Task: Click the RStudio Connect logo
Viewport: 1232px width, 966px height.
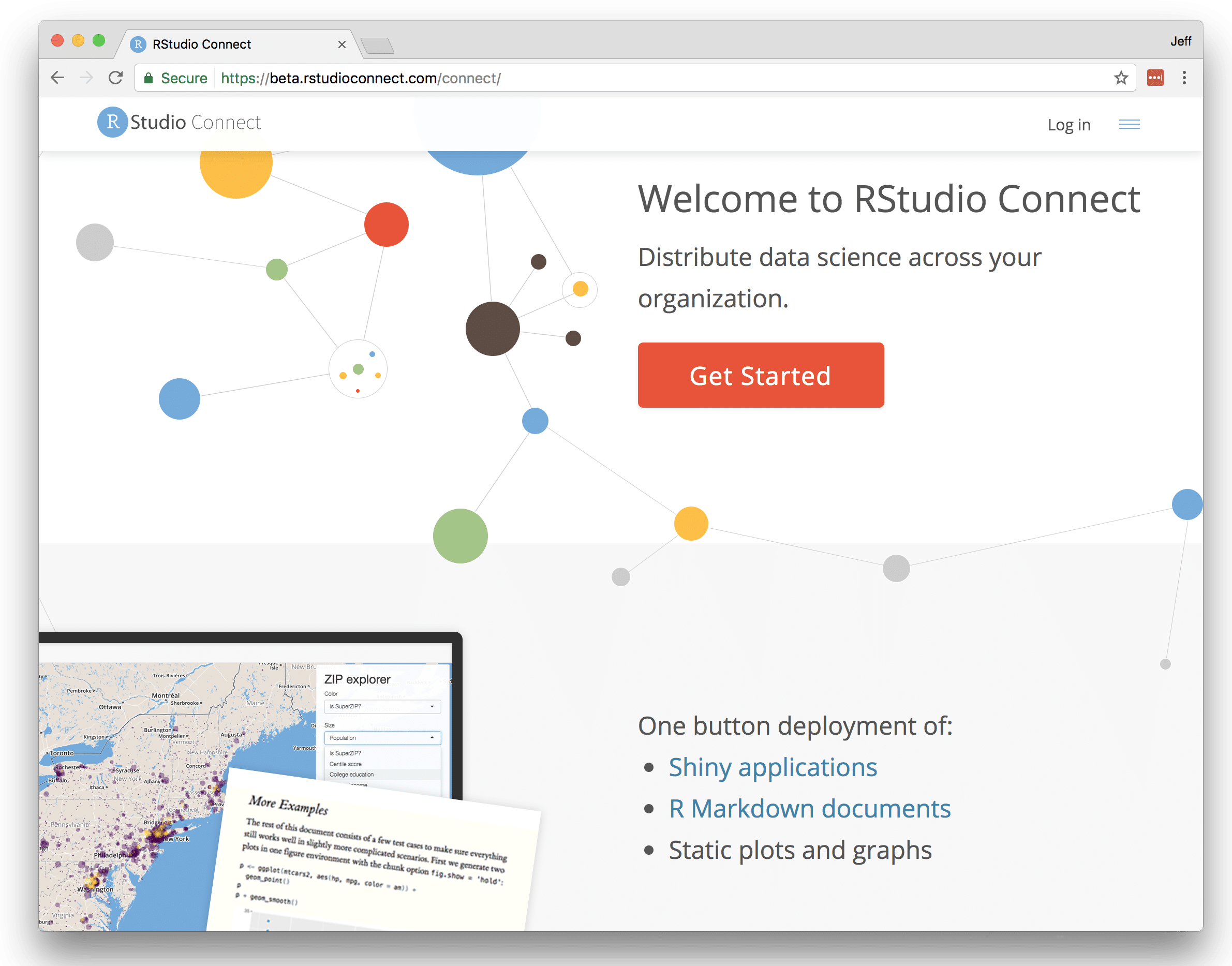Action: pyautogui.click(x=179, y=122)
